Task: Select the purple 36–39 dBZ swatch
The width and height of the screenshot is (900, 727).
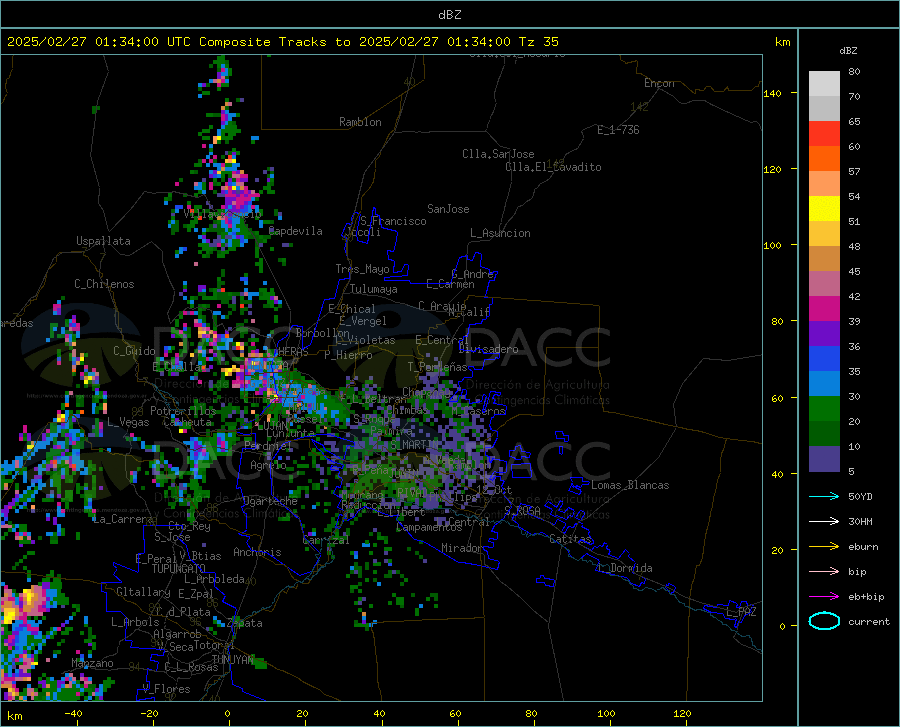Action: 824,334
